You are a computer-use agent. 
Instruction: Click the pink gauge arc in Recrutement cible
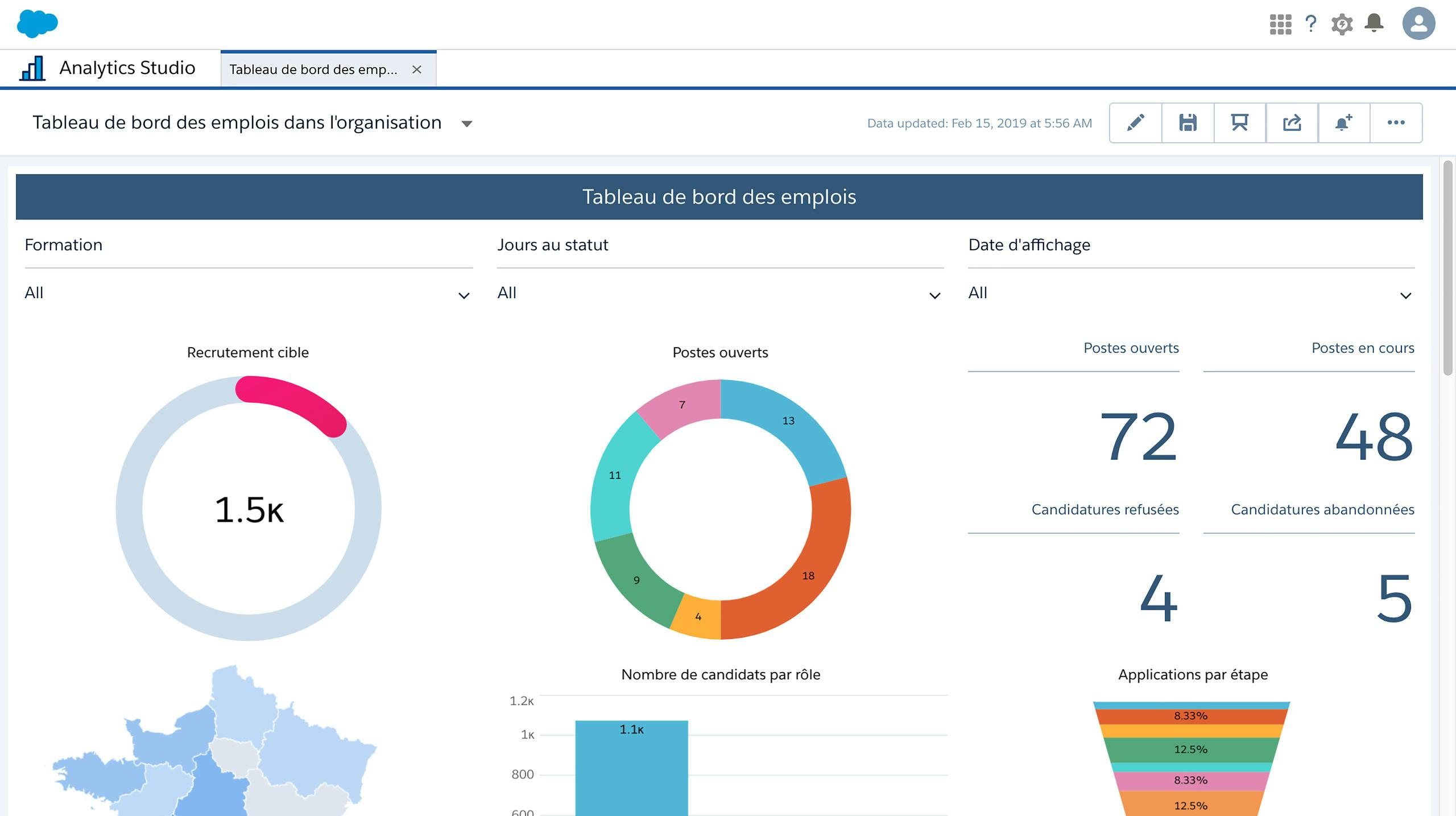tap(296, 401)
